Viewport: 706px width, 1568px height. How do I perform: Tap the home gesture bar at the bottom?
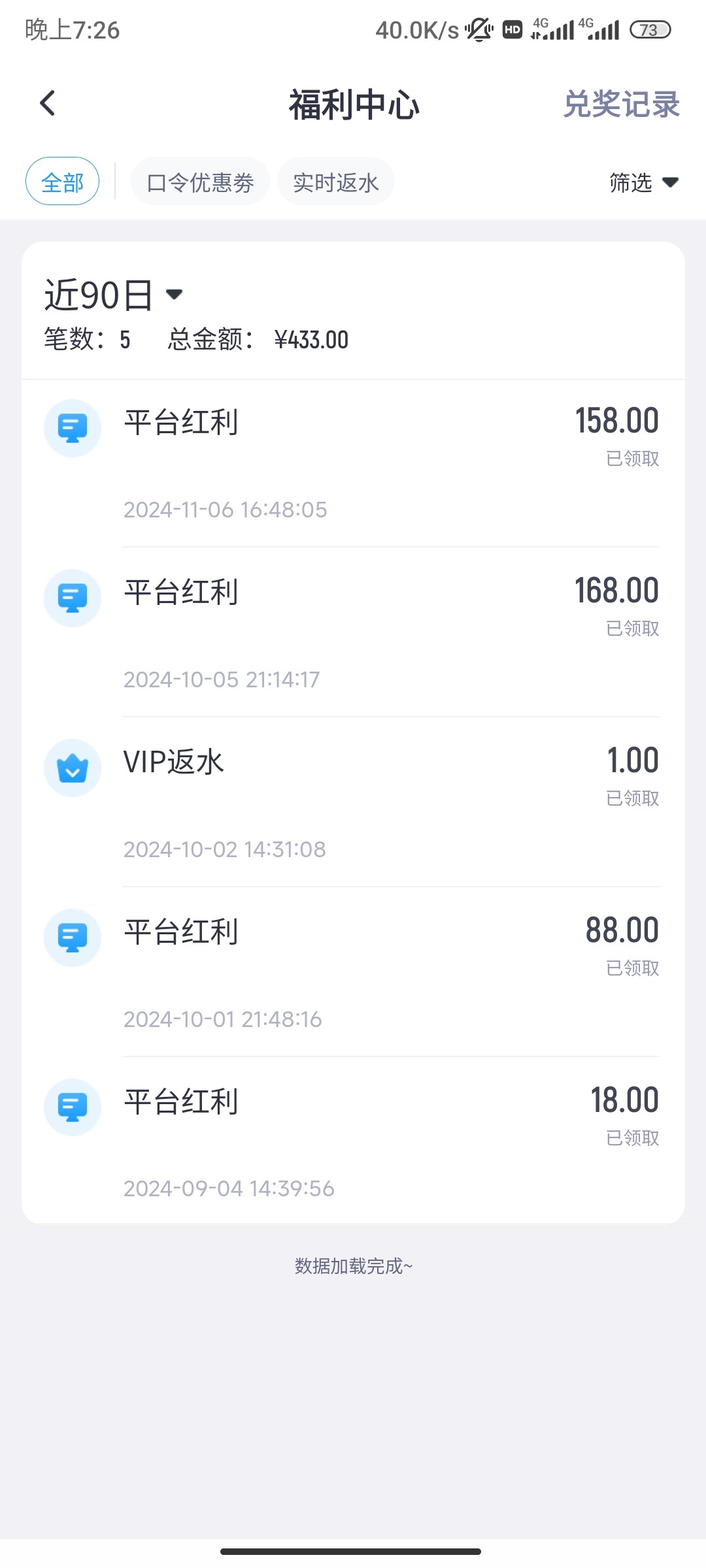click(x=351, y=1552)
